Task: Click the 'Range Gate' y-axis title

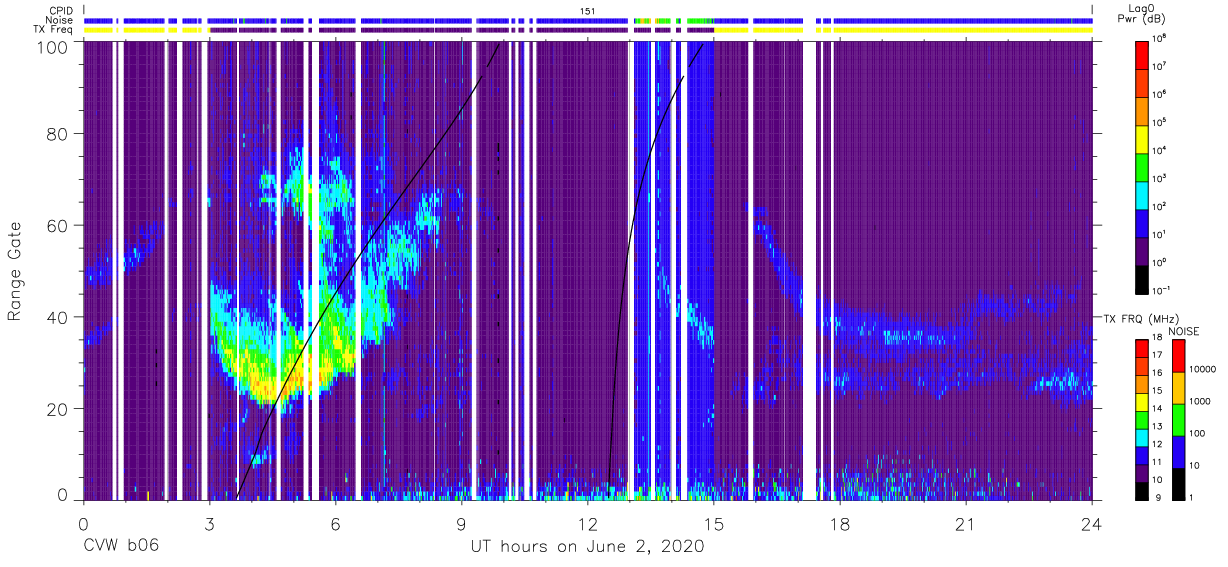Action: click(15, 271)
